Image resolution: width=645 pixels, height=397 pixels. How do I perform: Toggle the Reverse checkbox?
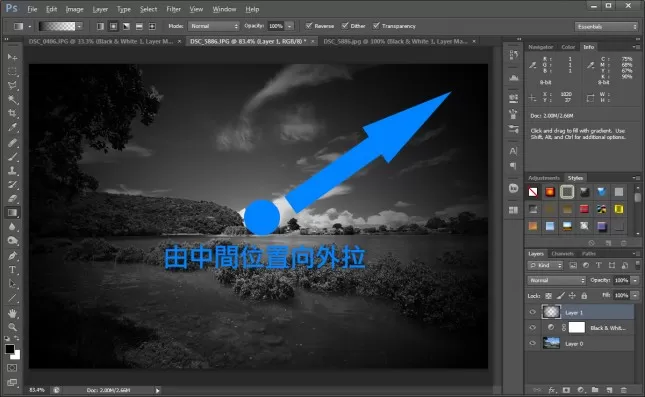[309, 26]
